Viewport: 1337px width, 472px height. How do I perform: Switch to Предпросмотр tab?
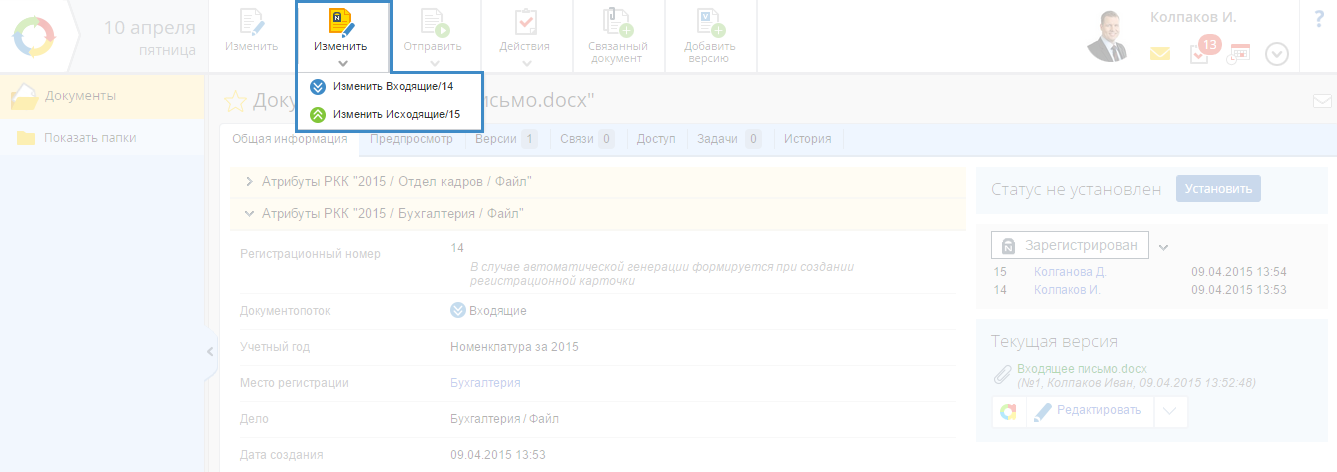point(410,139)
